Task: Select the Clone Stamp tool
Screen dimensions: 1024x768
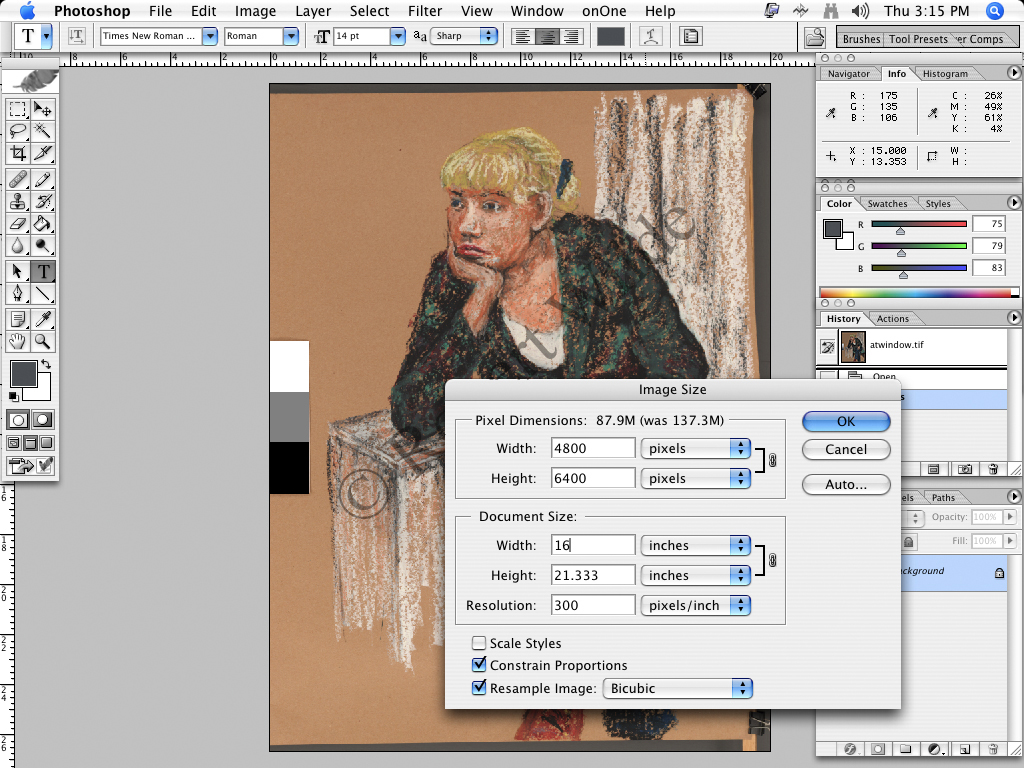Action: (18, 201)
